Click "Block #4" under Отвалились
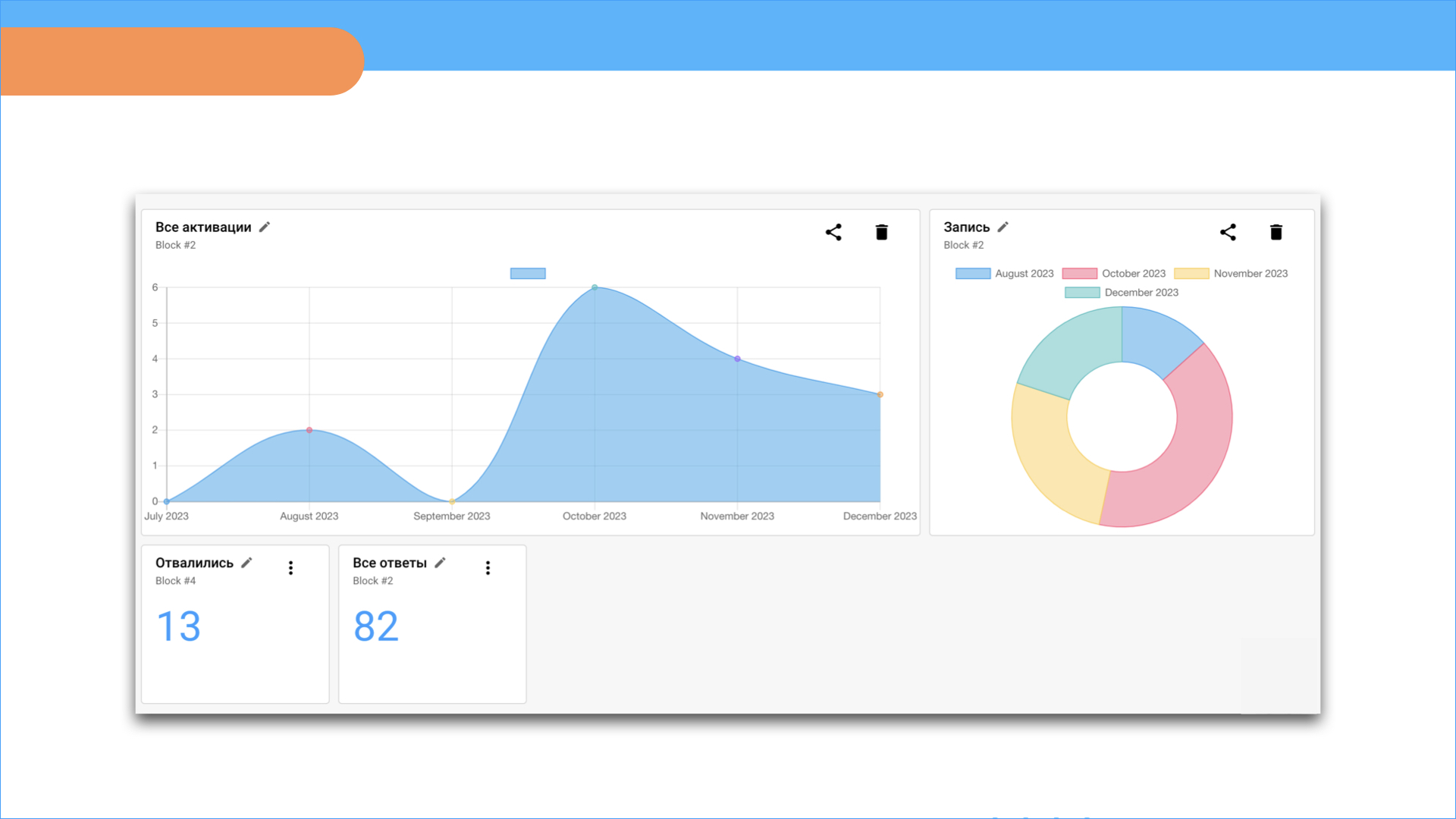Screen dimensions: 1456x819 (x=175, y=581)
